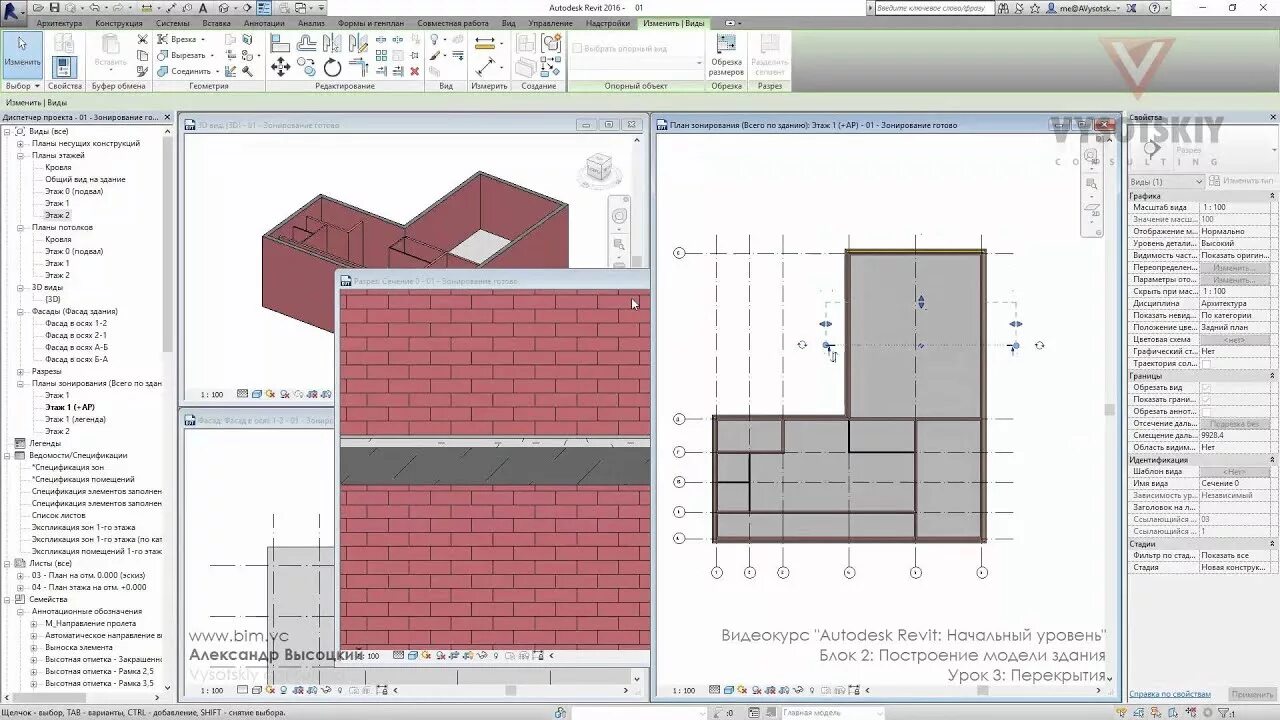Open the Архитектура ribbon tab
Screen dimensions: 1280x720
[59, 22]
